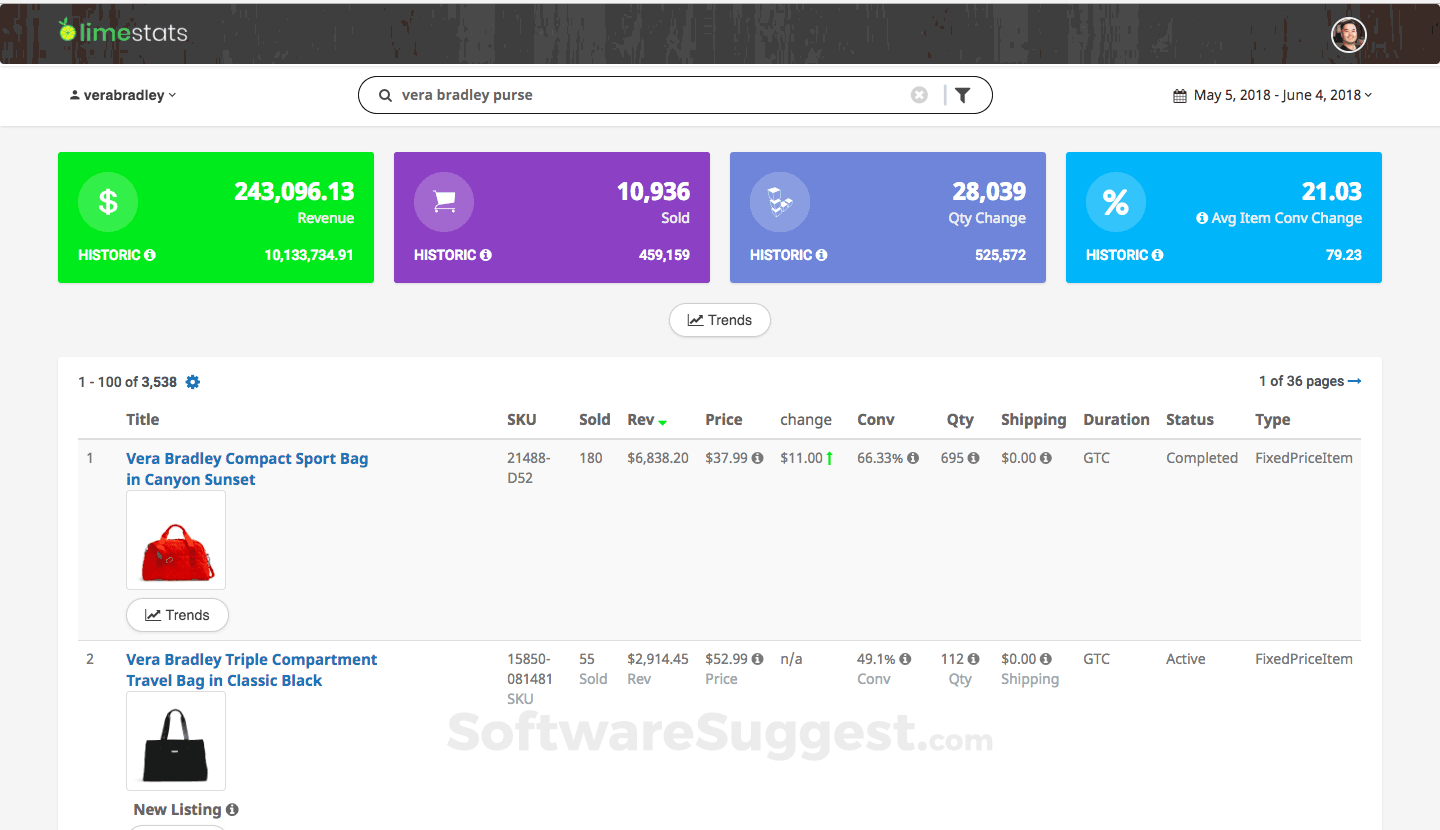
Task: Open the filter funnel options
Action: pyautogui.click(x=962, y=95)
